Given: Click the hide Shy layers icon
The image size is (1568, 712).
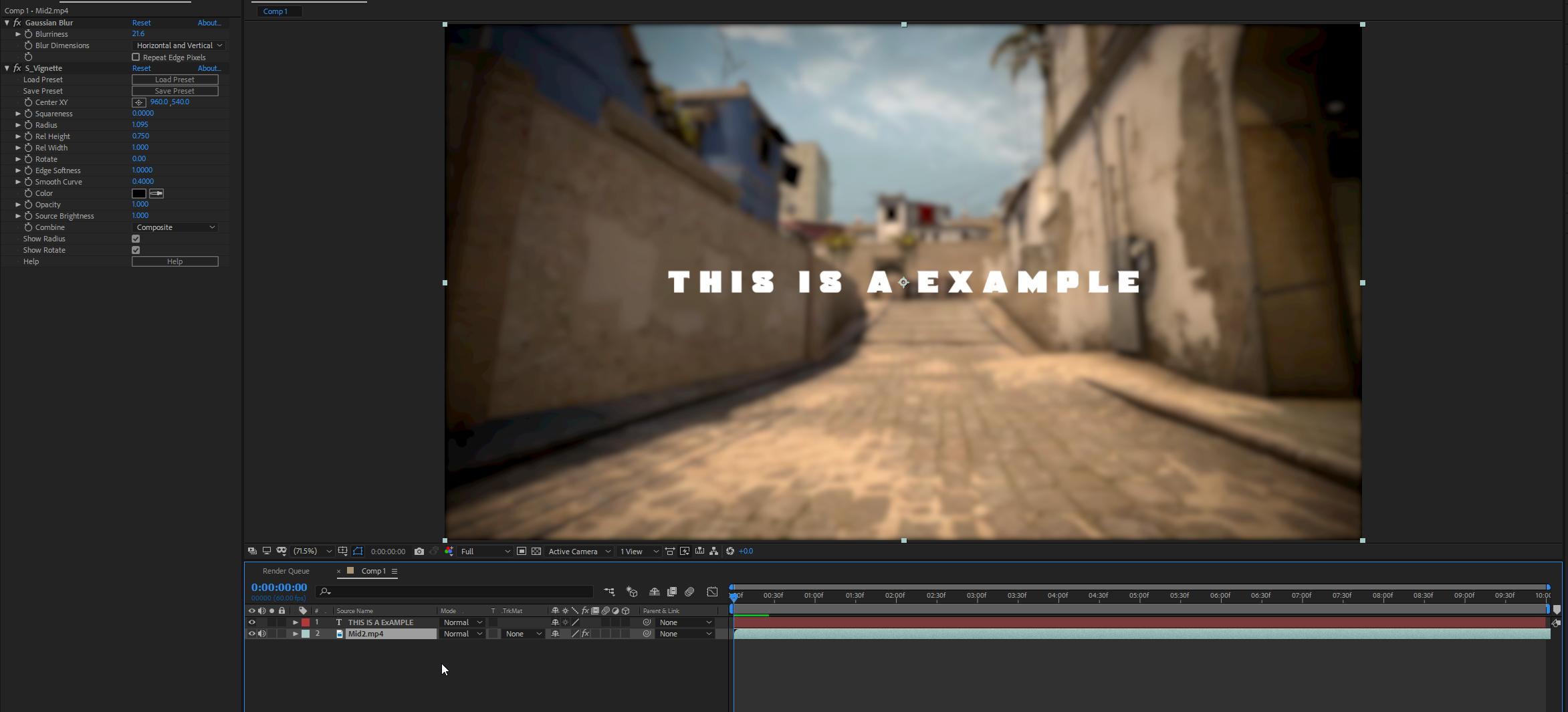Looking at the screenshot, I should click(655, 592).
